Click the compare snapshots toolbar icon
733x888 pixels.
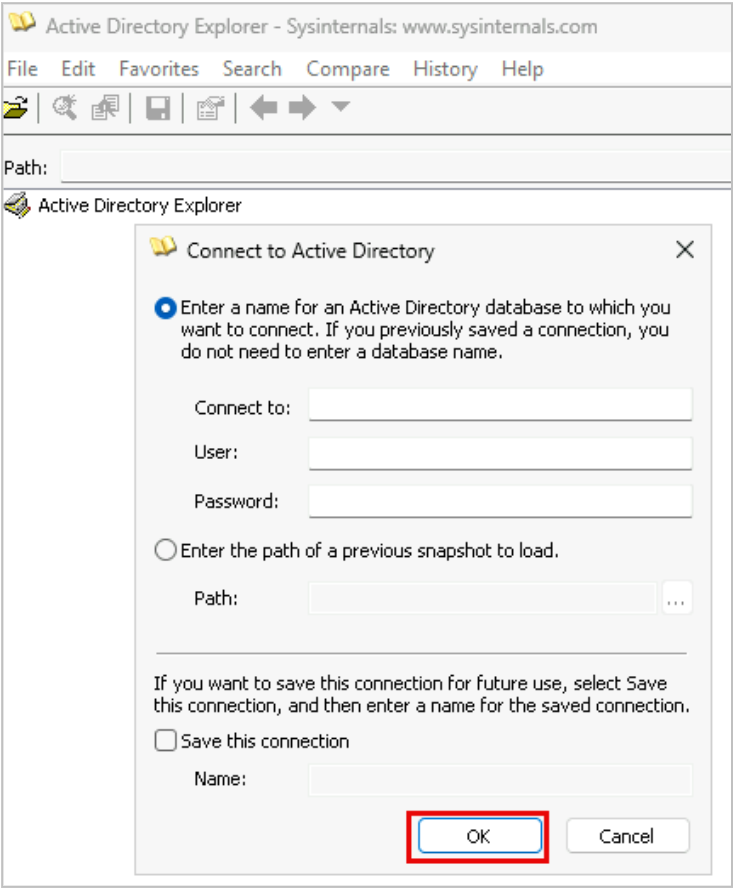click(x=105, y=109)
